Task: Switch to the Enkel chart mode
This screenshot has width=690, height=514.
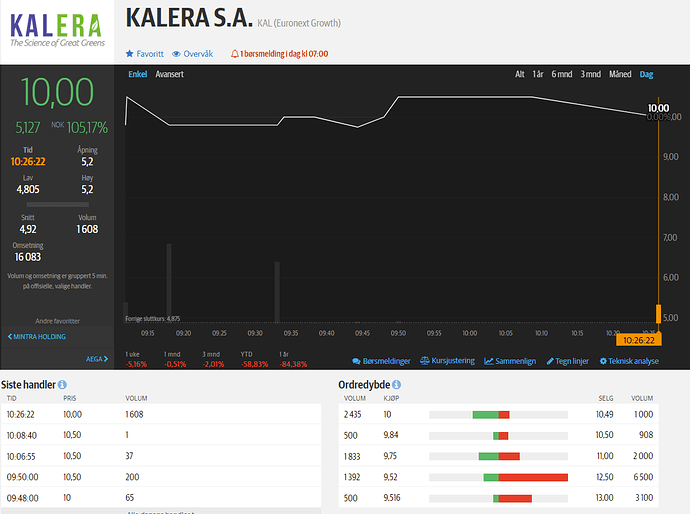Action: pos(137,74)
